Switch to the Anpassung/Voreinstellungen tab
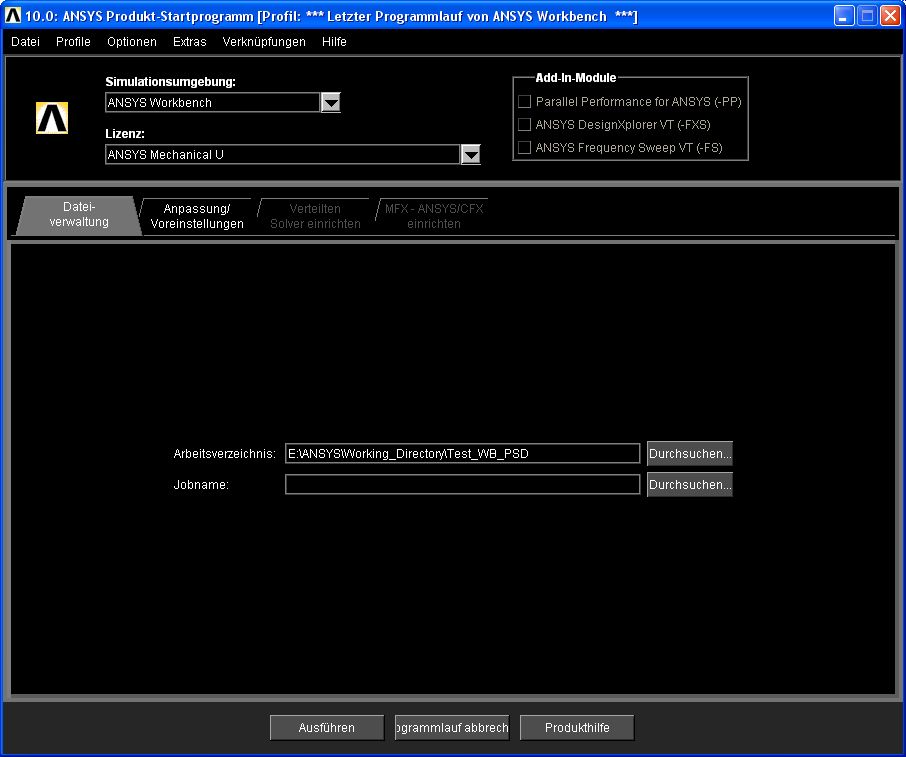 [197, 216]
